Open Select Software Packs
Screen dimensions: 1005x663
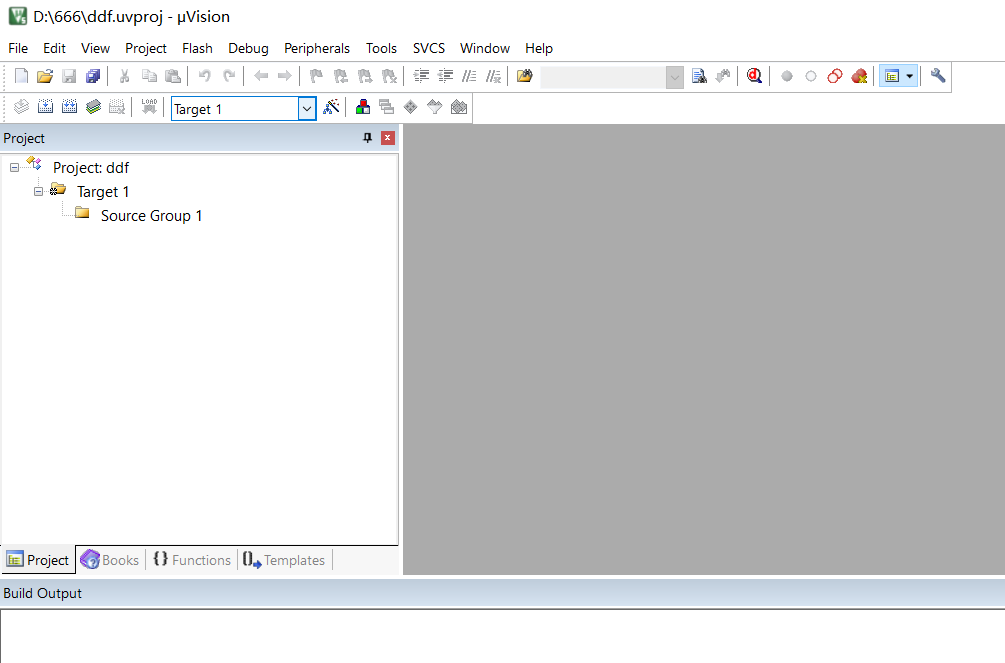click(x=435, y=107)
